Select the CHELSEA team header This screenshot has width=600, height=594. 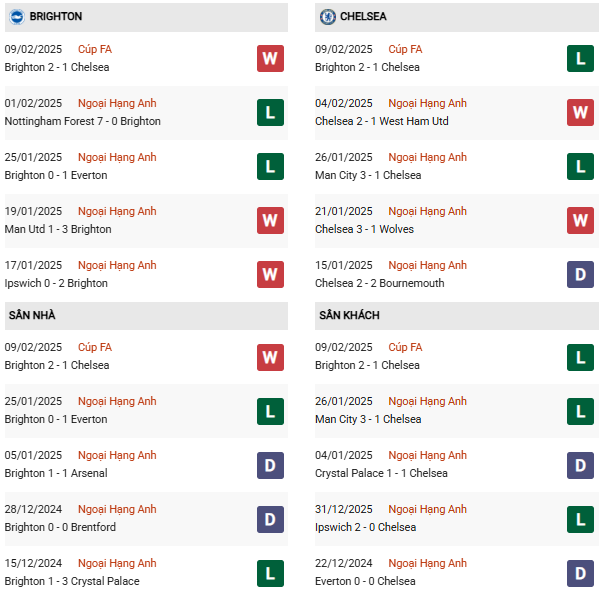tap(364, 17)
